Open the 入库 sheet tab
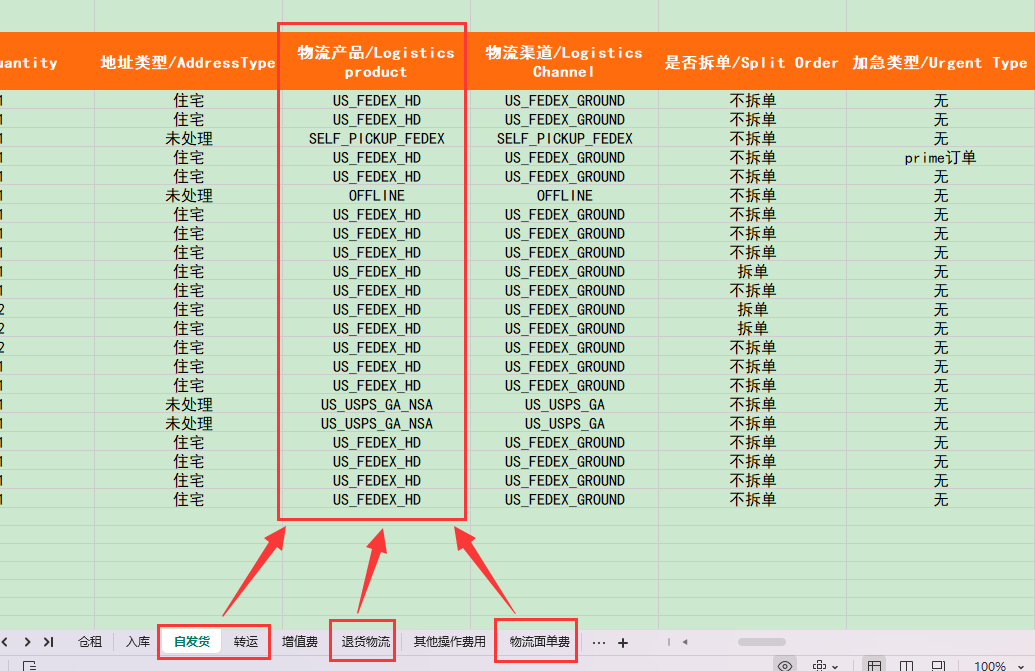This screenshot has width=1035, height=671. (x=137, y=641)
